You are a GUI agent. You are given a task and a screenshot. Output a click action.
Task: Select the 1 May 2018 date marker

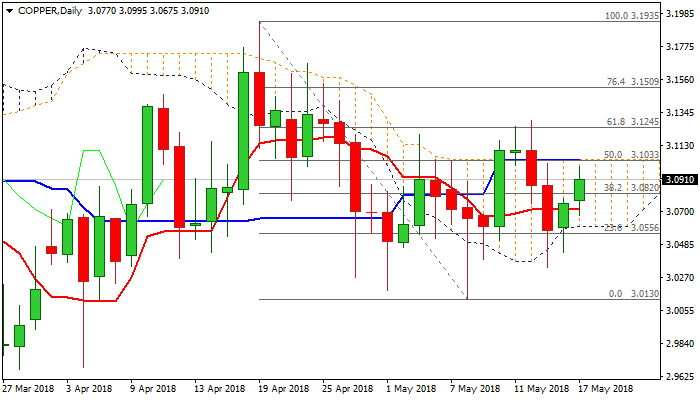pos(411,388)
